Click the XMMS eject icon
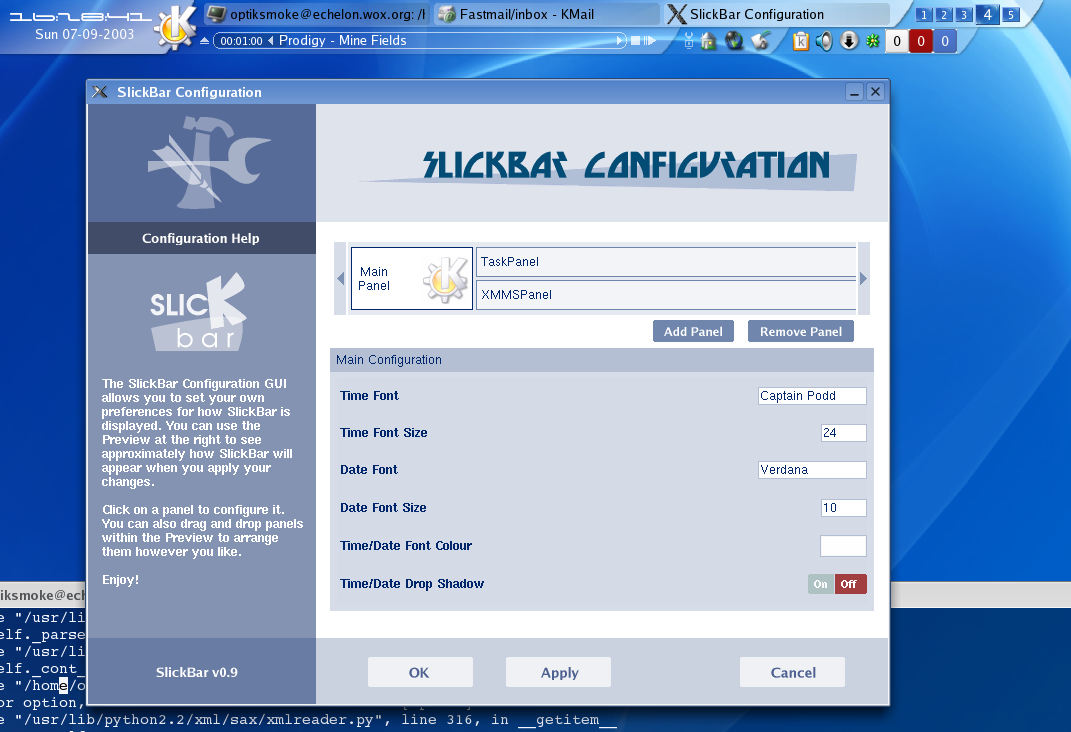1071x732 pixels. (204, 41)
